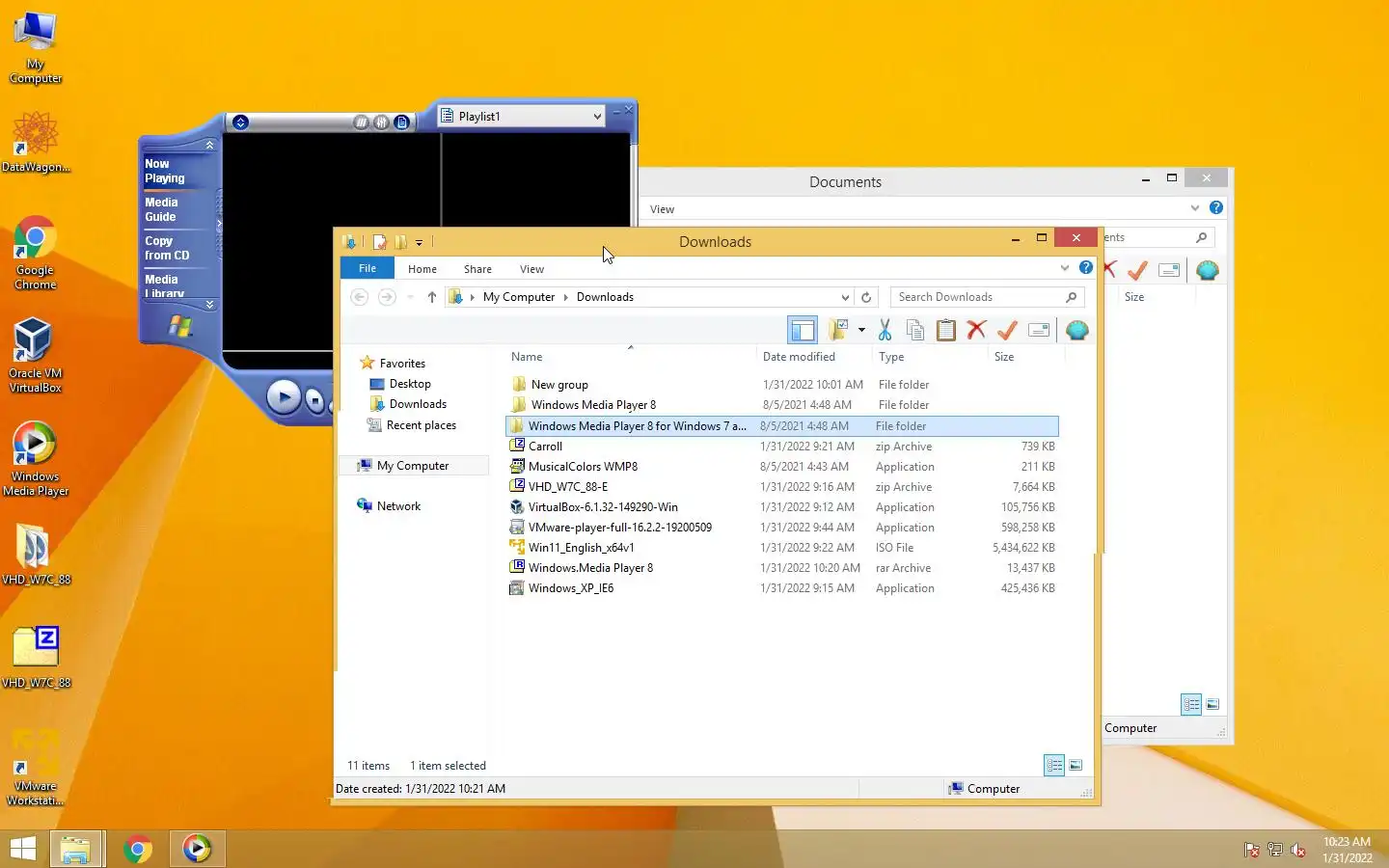Expand the ribbon chevron in Downloads window
The image size is (1389, 868).
pos(1065,268)
